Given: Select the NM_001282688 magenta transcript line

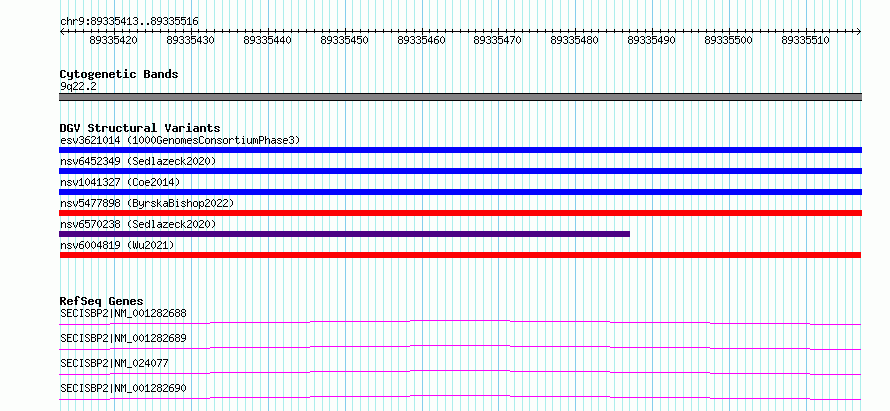Looking at the screenshot, I should click(460, 322).
